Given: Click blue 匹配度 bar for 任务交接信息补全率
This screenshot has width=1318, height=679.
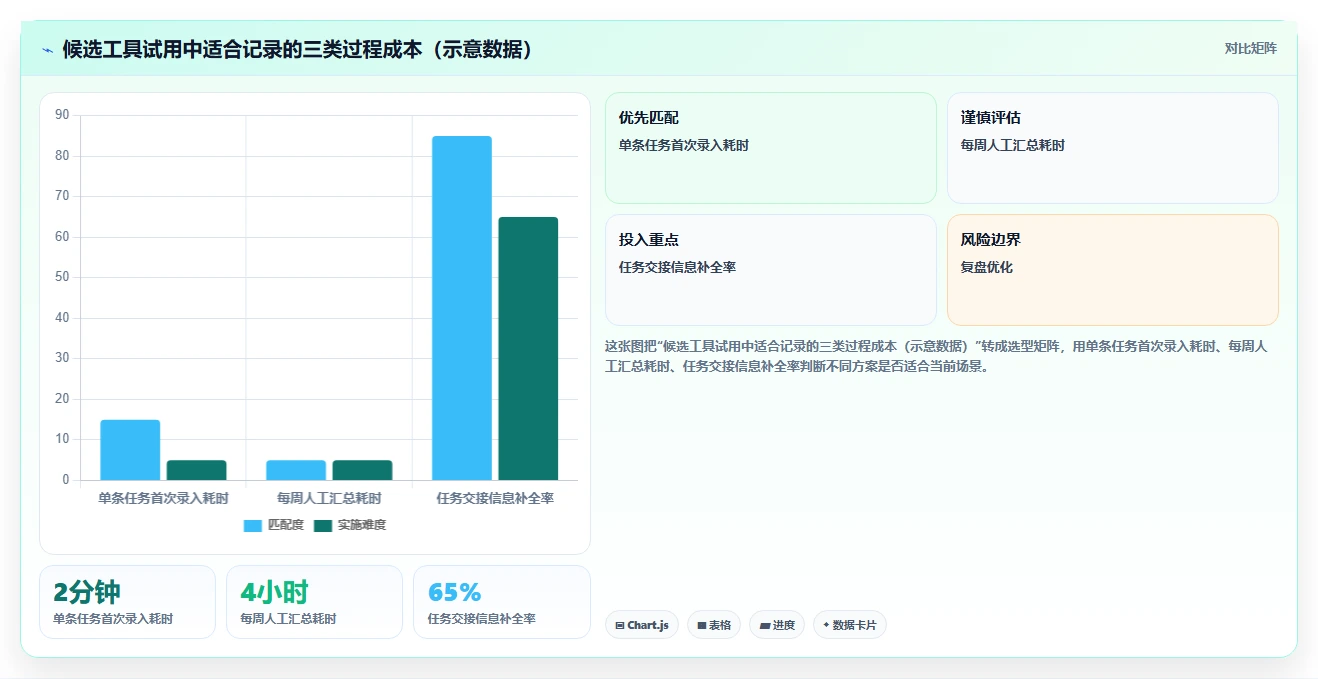Looking at the screenshot, I should coord(462,308).
